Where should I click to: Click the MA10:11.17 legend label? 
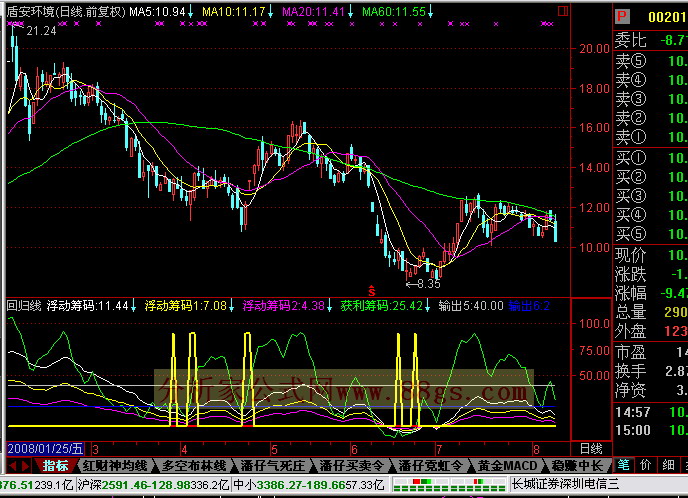pos(233,12)
